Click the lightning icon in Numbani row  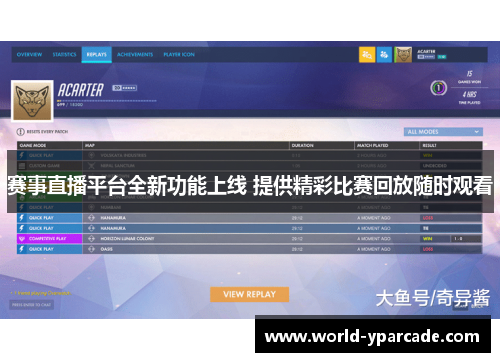22,207
